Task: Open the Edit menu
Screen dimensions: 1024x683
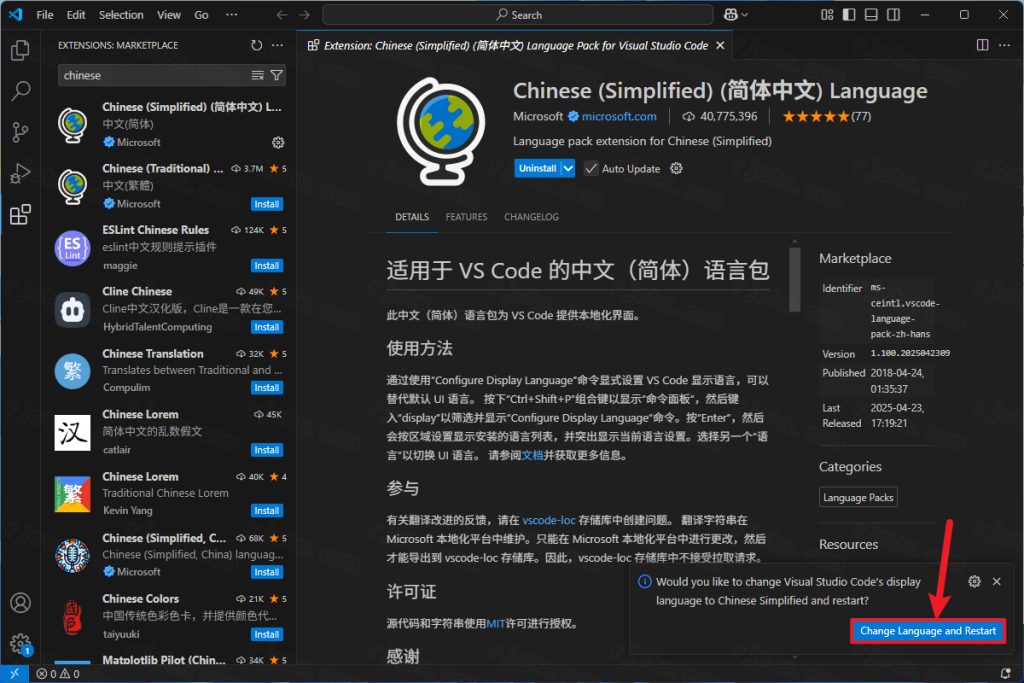Action: click(76, 14)
